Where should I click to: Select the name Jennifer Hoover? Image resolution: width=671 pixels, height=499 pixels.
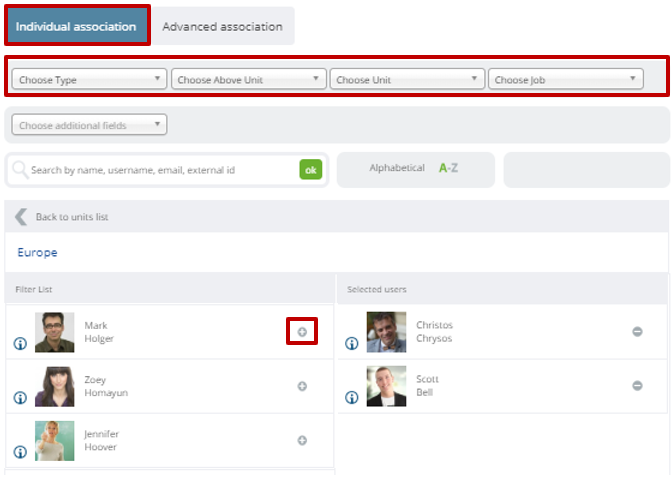[x=101, y=440]
